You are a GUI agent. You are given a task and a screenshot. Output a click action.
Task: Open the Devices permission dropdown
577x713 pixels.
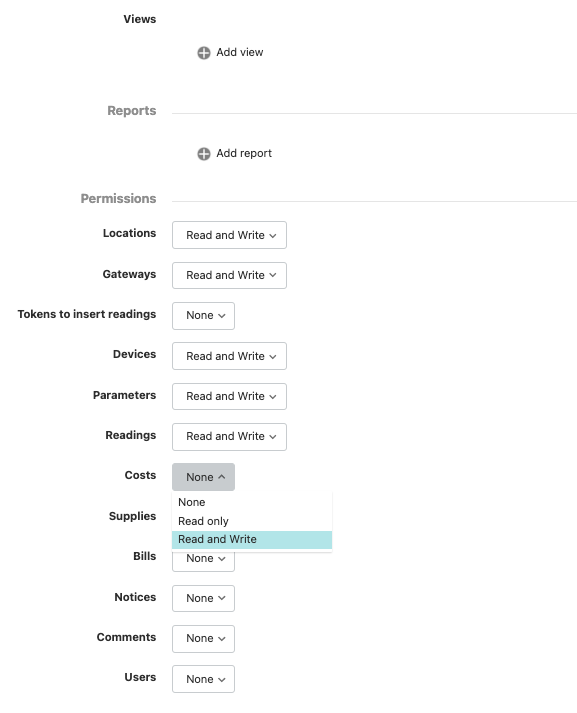coord(229,356)
